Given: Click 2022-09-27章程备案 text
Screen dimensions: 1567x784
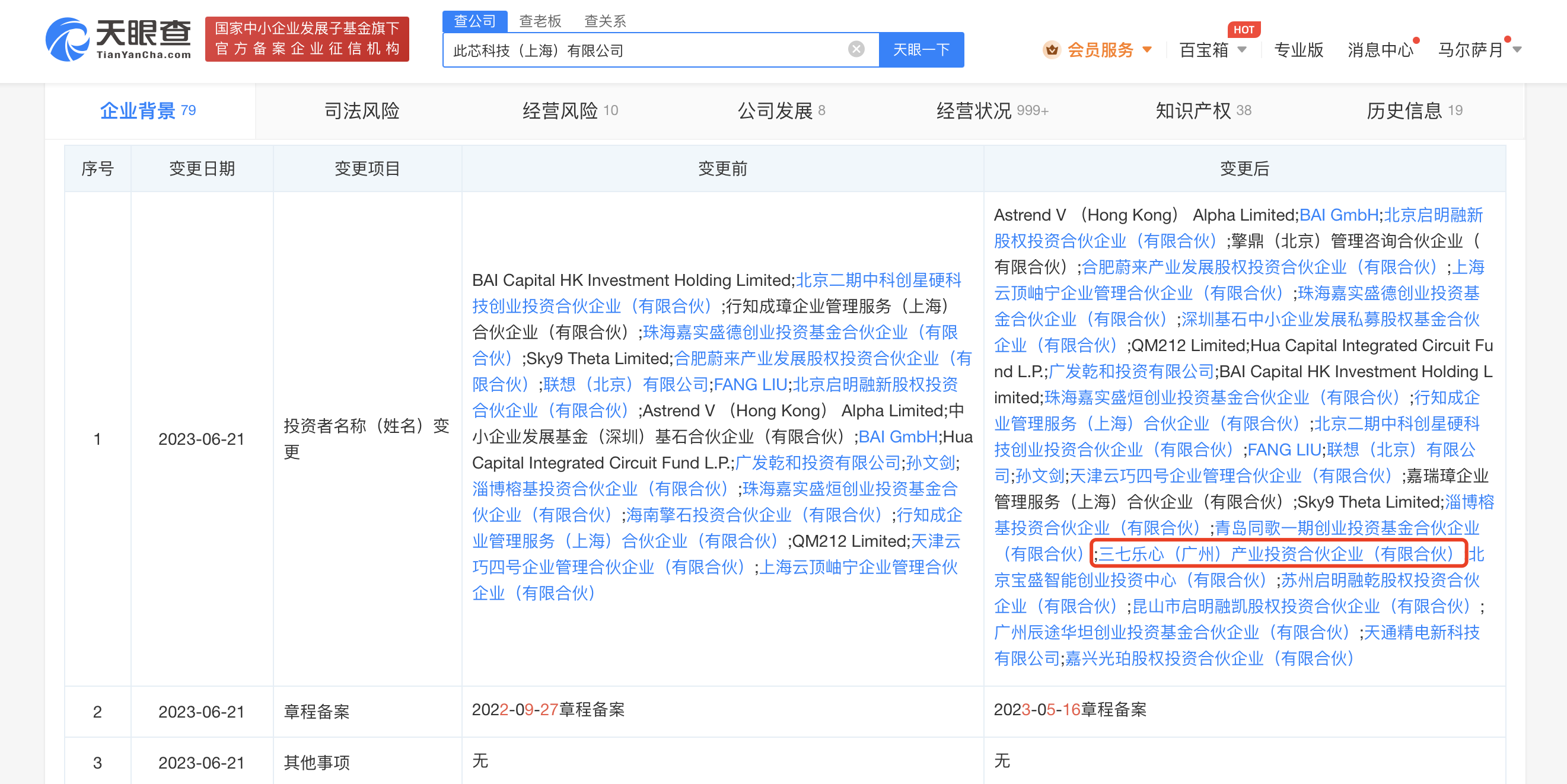Looking at the screenshot, I should click(x=548, y=709).
